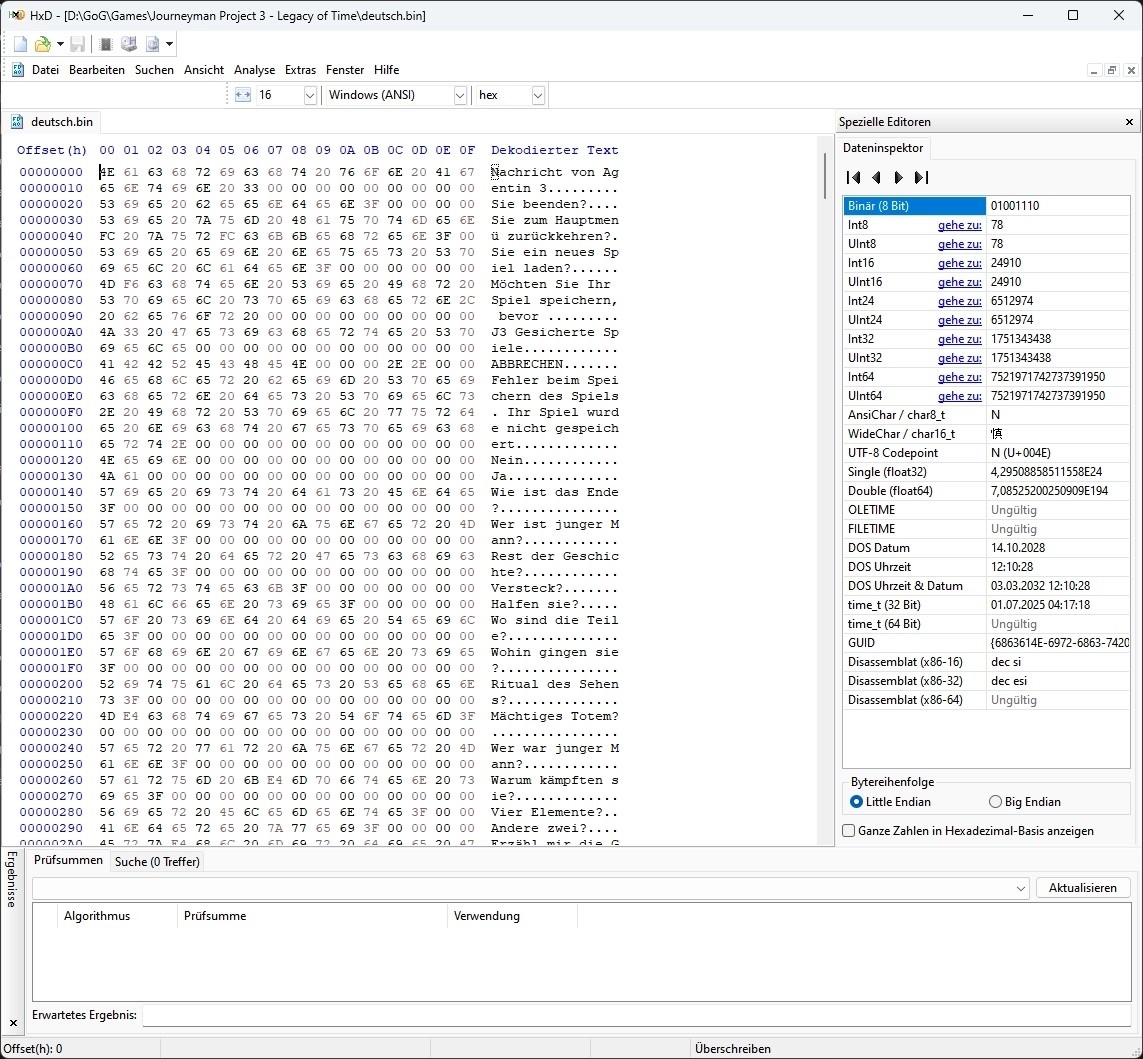This screenshot has height=1059, width=1143.
Task: Open the Analyse menu
Action: pyautogui.click(x=254, y=70)
